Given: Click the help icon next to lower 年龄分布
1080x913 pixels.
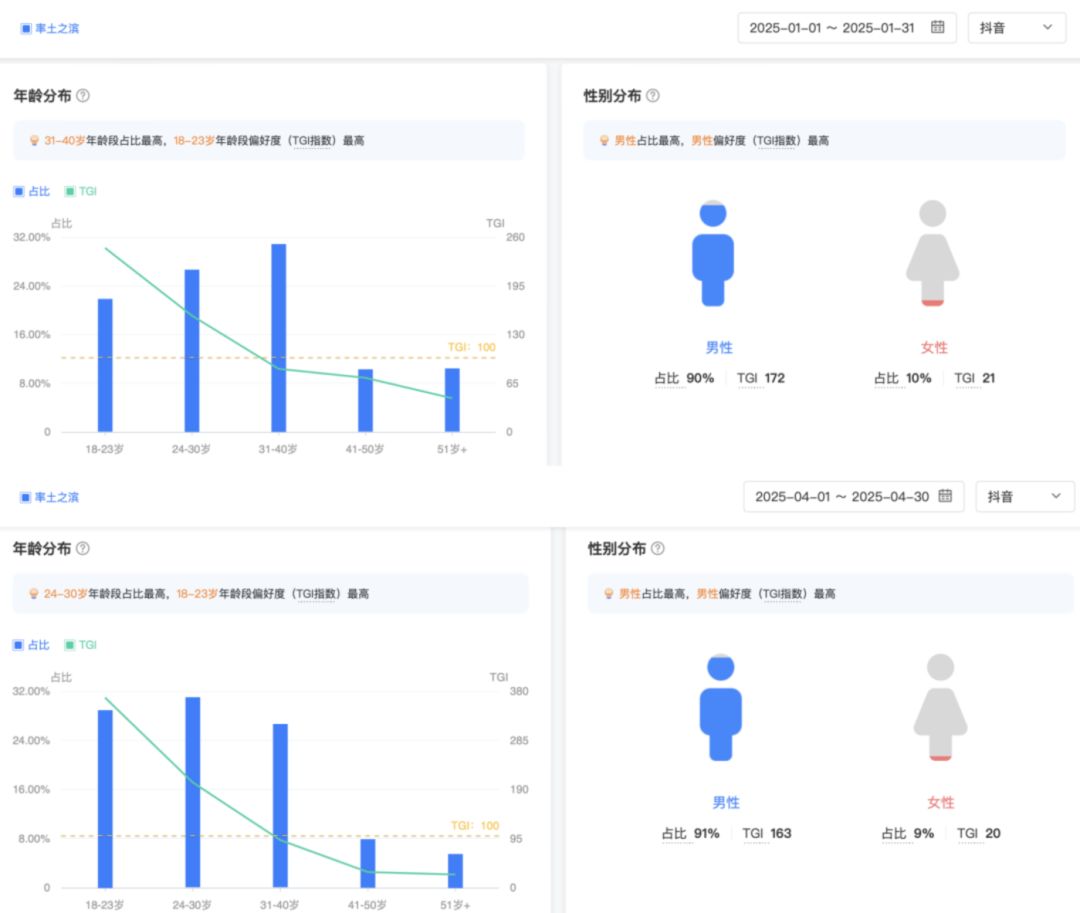Looking at the screenshot, I should click(83, 549).
